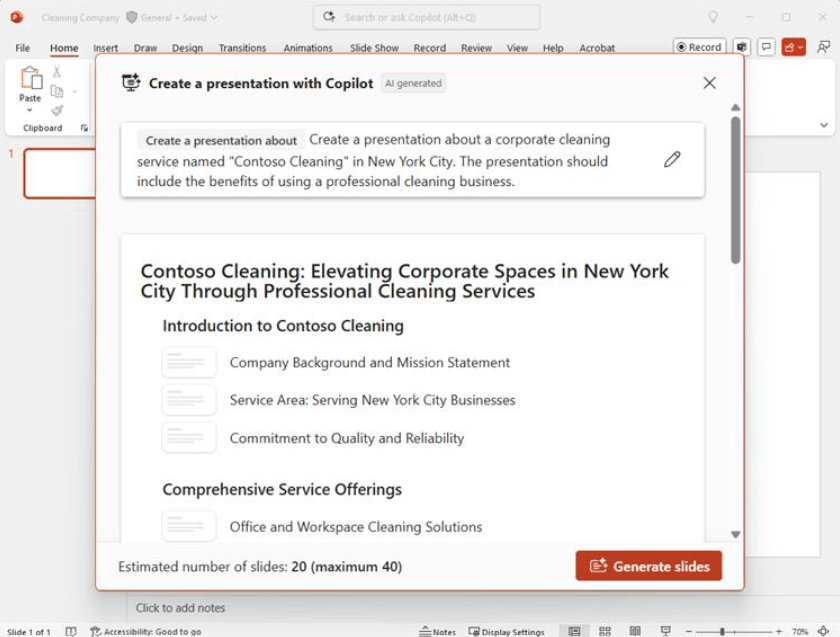This screenshot has width=840, height=637.
Task: Click the spell check book icon
Action: 71,631
